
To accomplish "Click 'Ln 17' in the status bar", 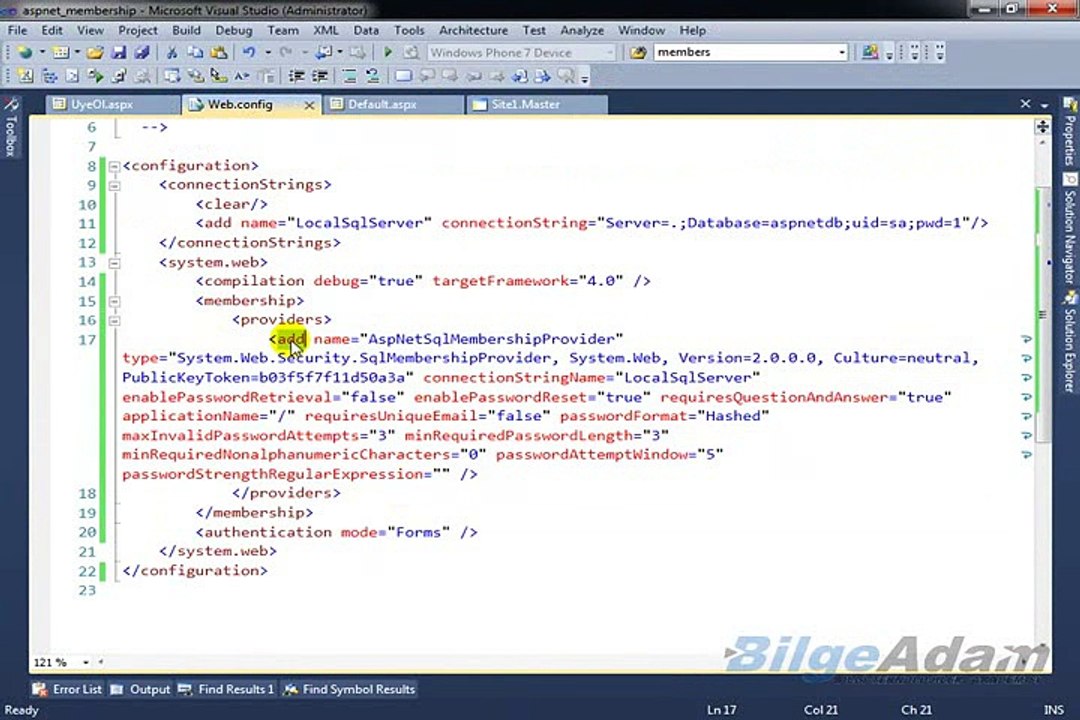I will point(721,710).
